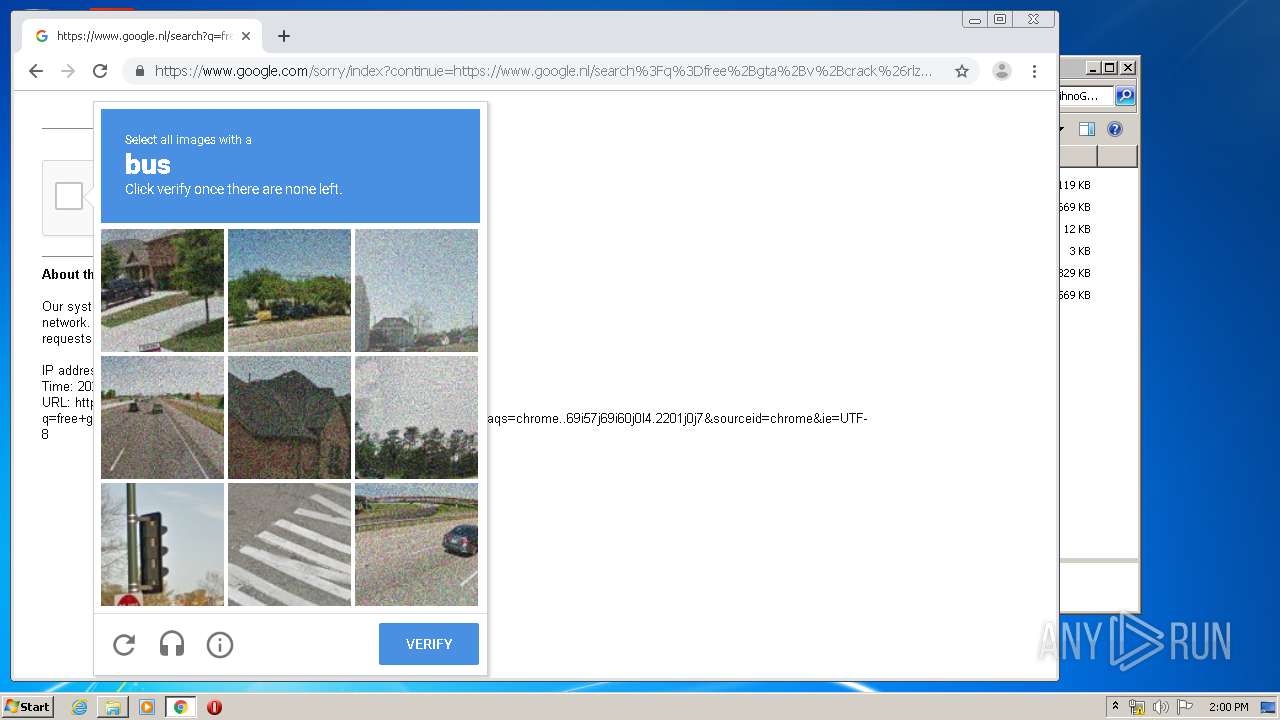This screenshot has height=720, width=1280.
Task: Select the hazy sky with distant house tile
Action: point(416,290)
